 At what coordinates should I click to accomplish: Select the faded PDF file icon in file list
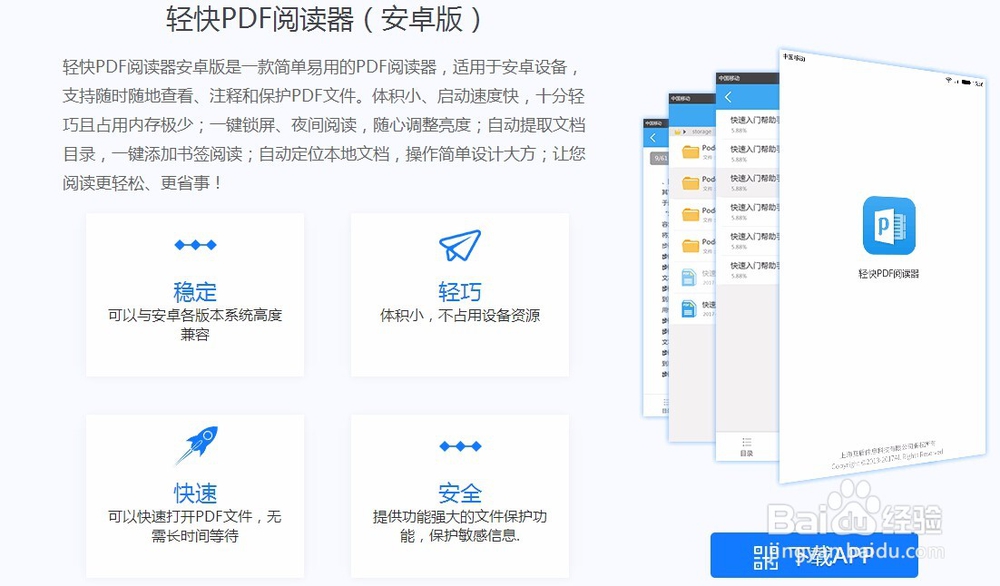(x=689, y=277)
